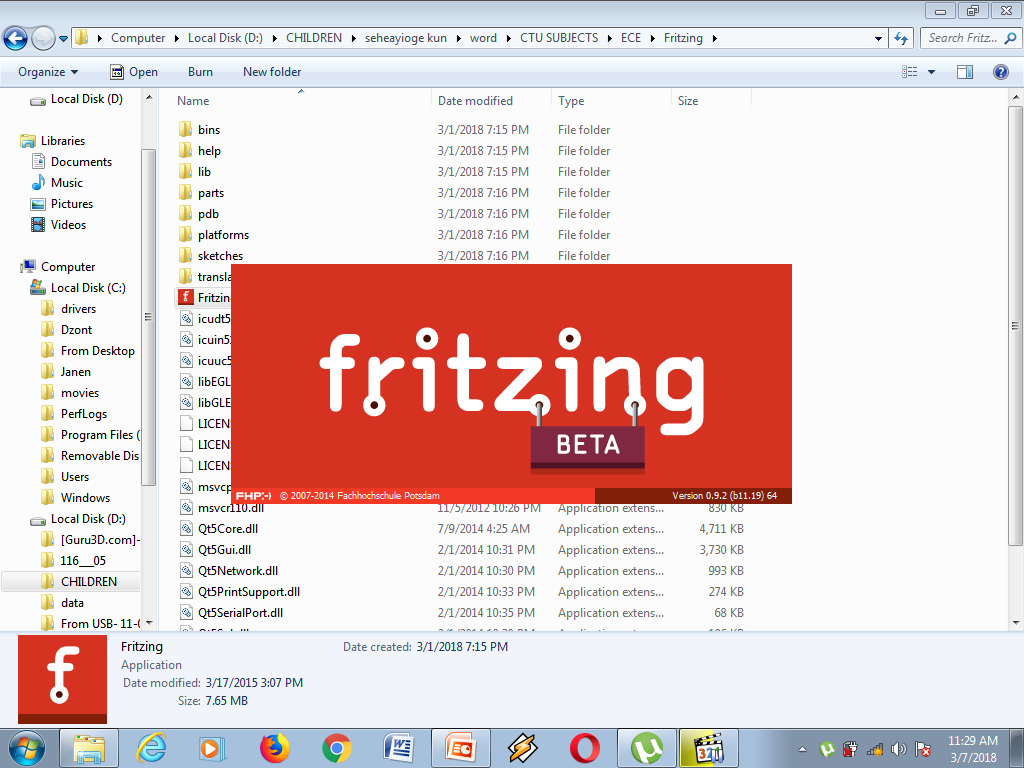The height and width of the screenshot is (768, 1024).
Task: Select Local Disk (D:) drive in sidebar tree
Action: [x=88, y=519]
